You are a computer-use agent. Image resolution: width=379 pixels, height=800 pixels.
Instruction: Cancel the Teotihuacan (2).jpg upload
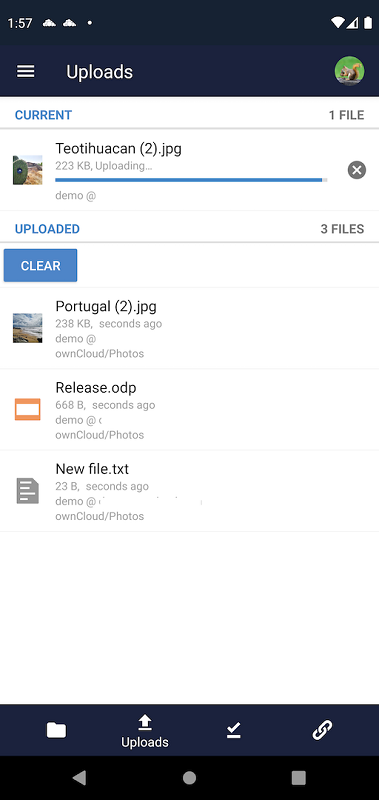[357, 170]
